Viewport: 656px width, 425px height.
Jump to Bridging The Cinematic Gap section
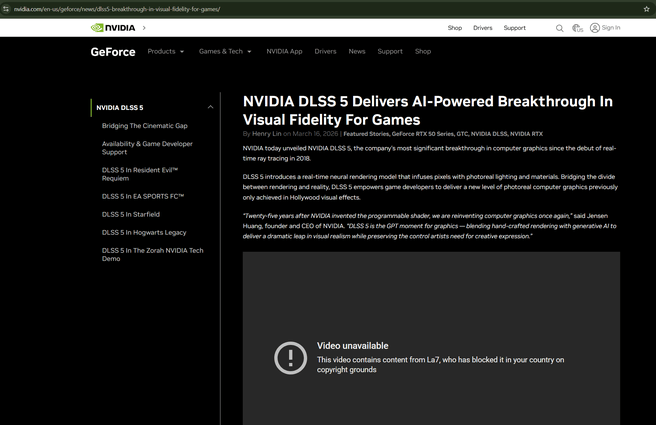[144, 125]
